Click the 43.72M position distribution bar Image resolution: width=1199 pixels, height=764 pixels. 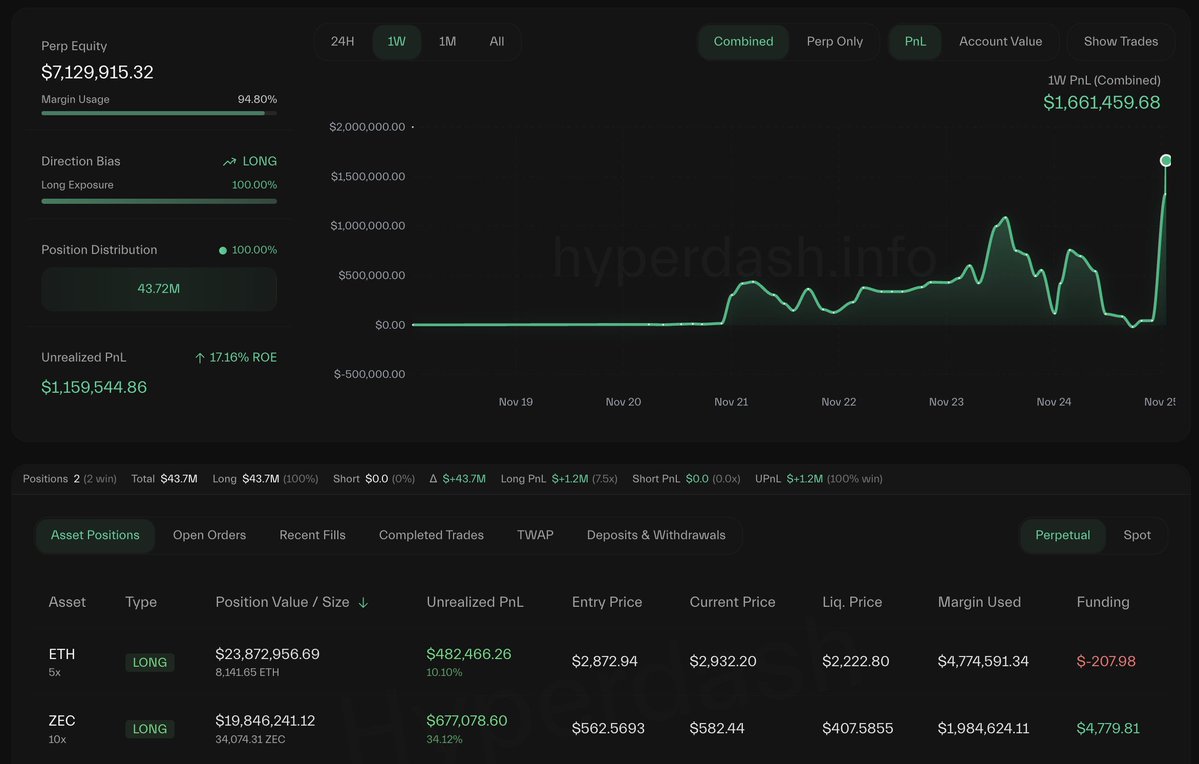159,289
